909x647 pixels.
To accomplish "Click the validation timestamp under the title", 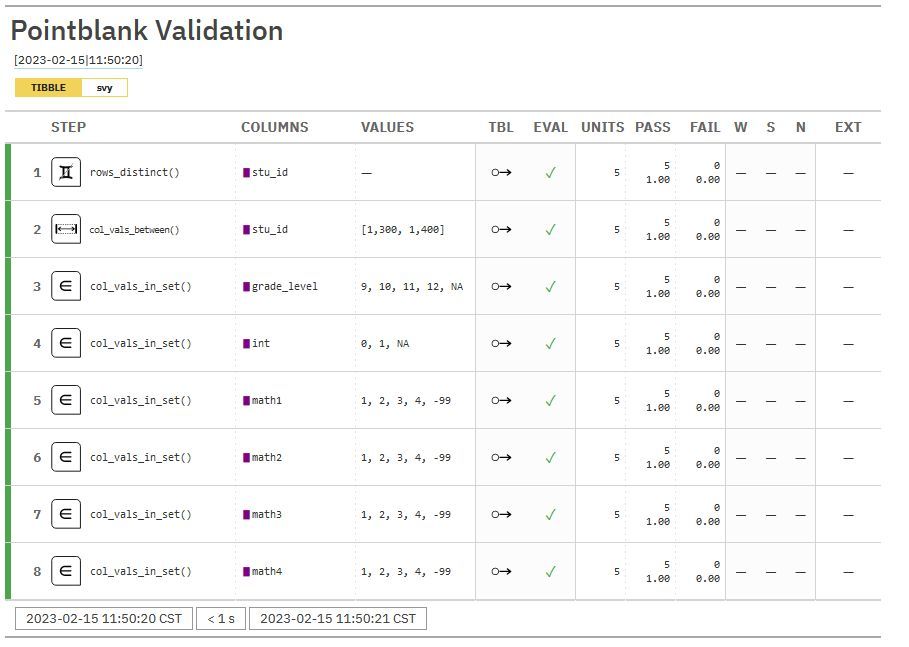I will tap(78, 60).
